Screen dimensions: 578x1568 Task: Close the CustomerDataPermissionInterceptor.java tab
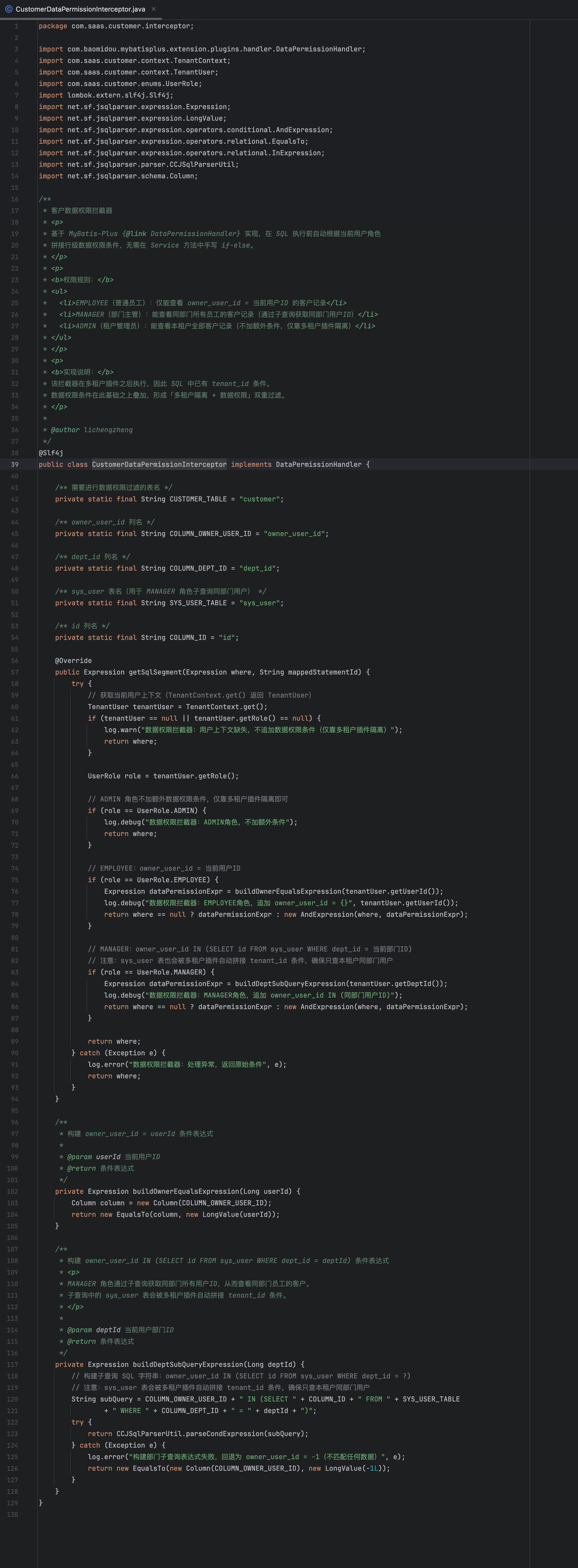pos(154,9)
